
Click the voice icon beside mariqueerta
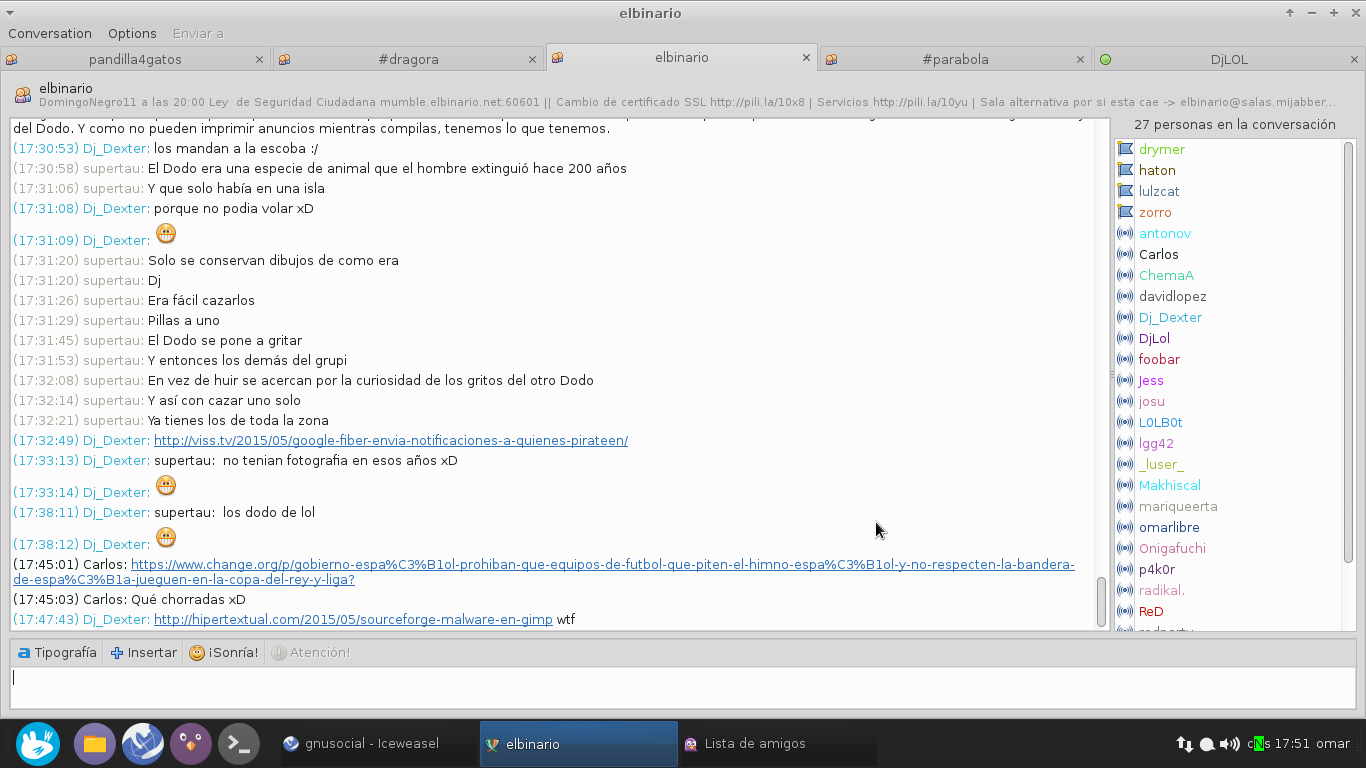click(x=1125, y=506)
